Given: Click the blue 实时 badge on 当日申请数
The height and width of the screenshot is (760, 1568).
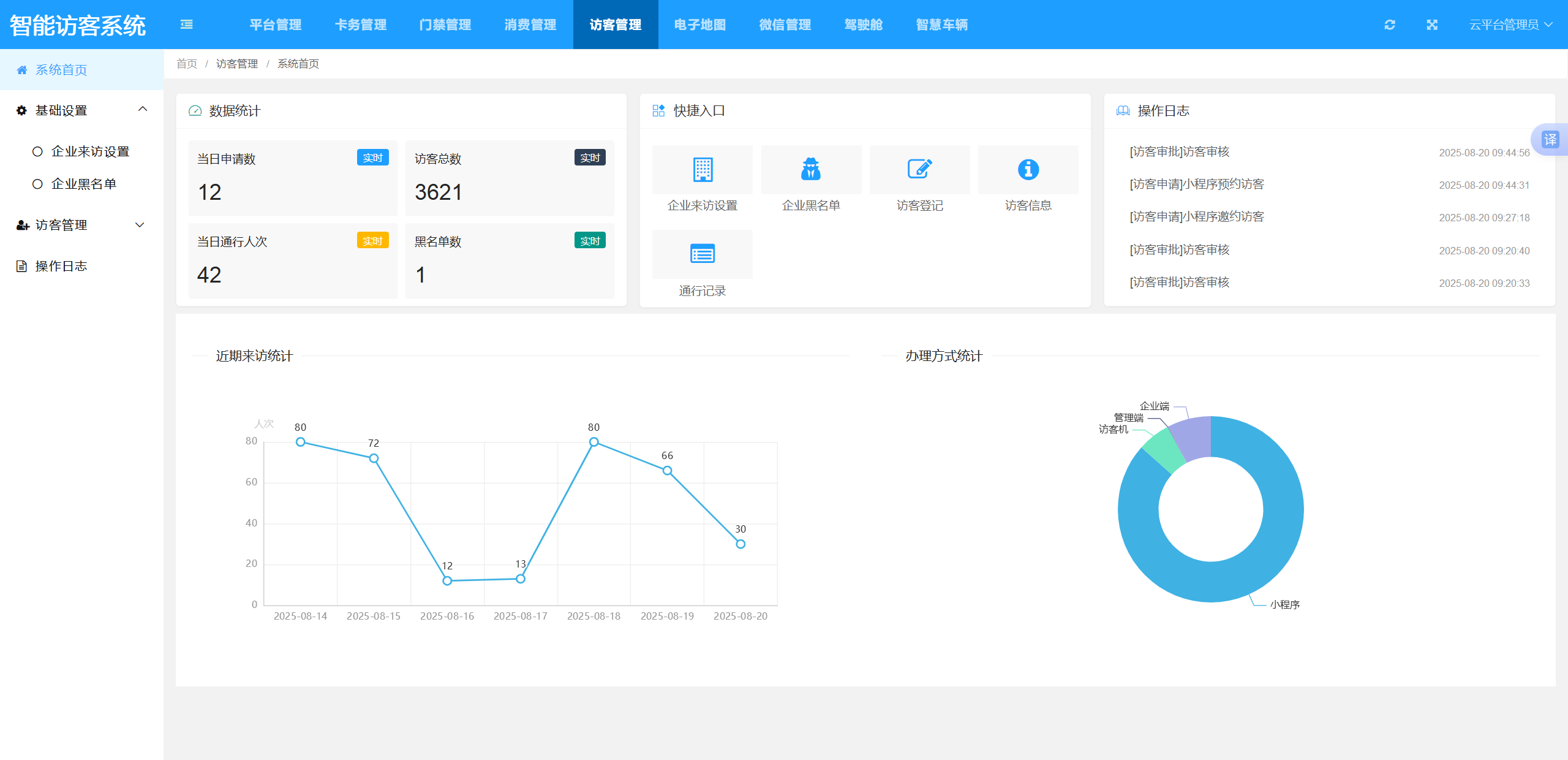Looking at the screenshot, I should pyautogui.click(x=373, y=158).
